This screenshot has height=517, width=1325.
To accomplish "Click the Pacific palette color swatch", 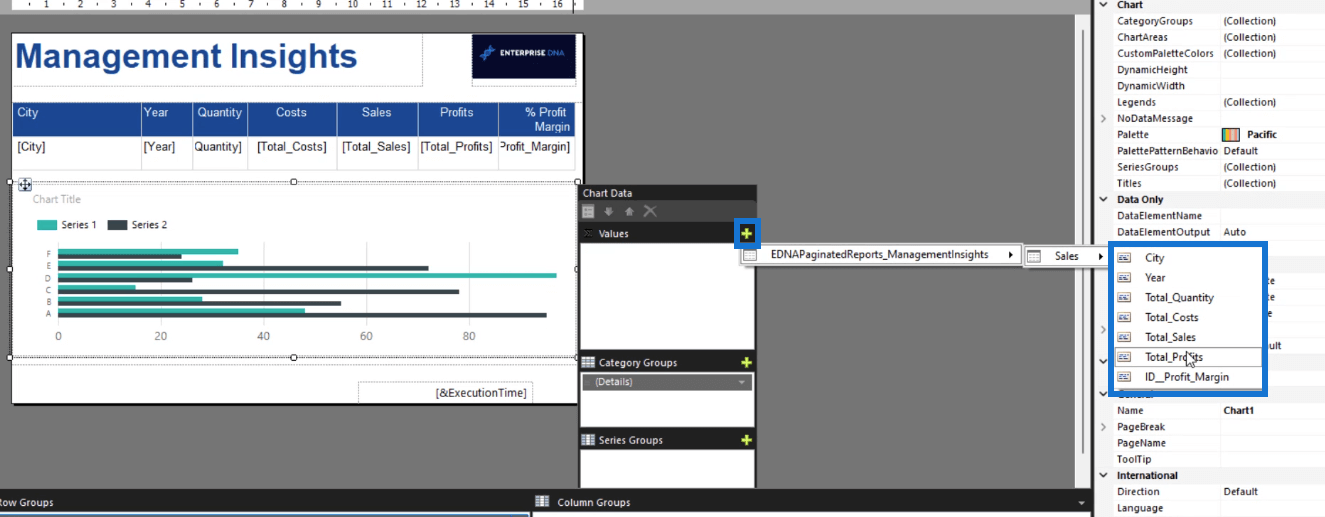I will coord(1231,134).
